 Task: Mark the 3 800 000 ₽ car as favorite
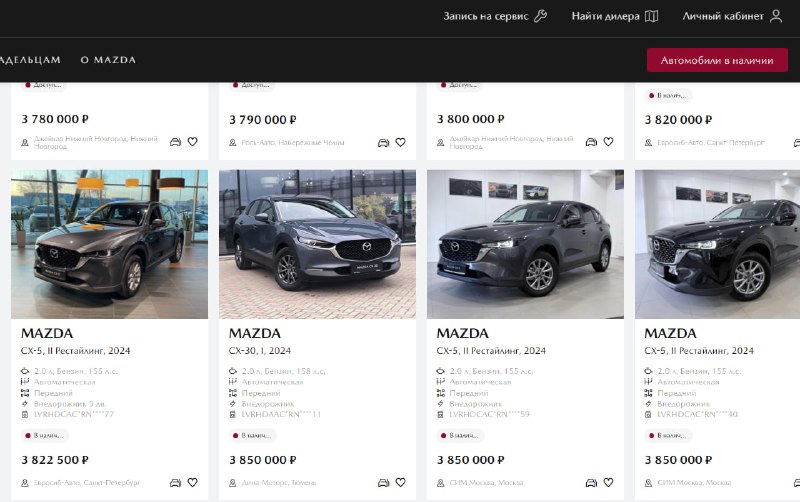[608, 142]
